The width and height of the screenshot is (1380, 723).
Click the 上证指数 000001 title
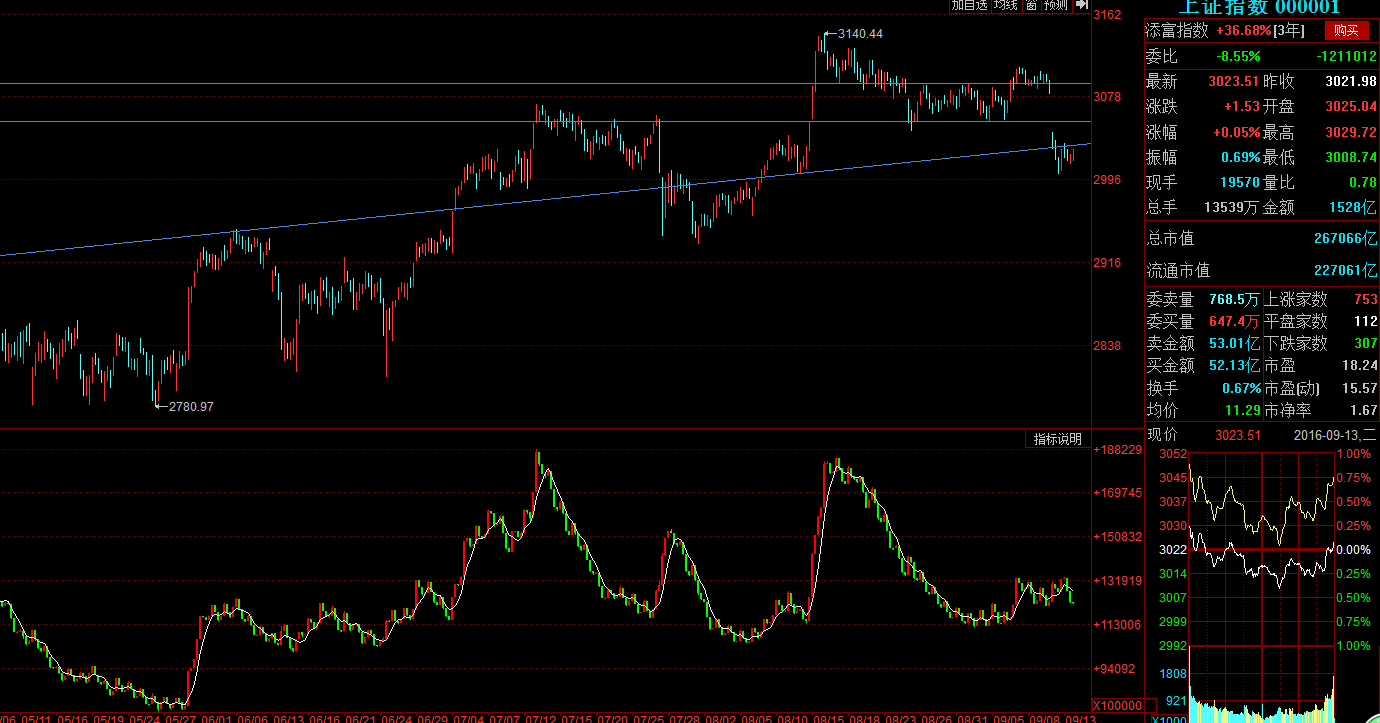(1258, 8)
